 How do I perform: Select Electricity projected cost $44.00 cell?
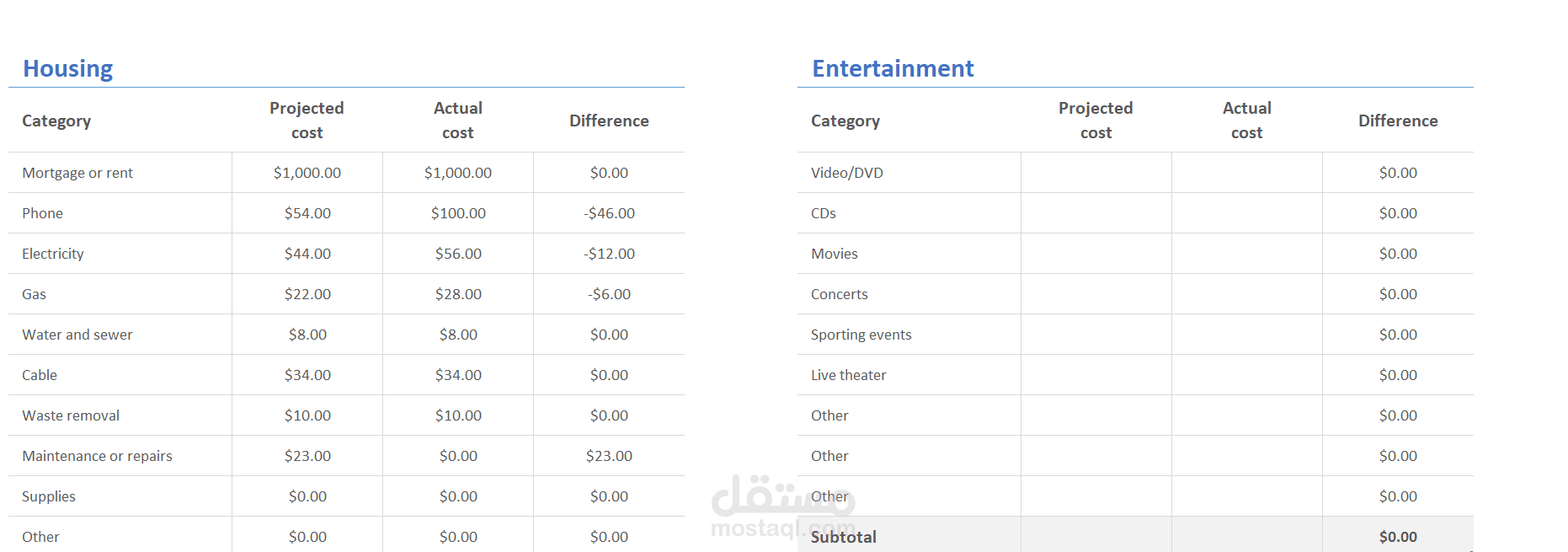pos(307,254)
